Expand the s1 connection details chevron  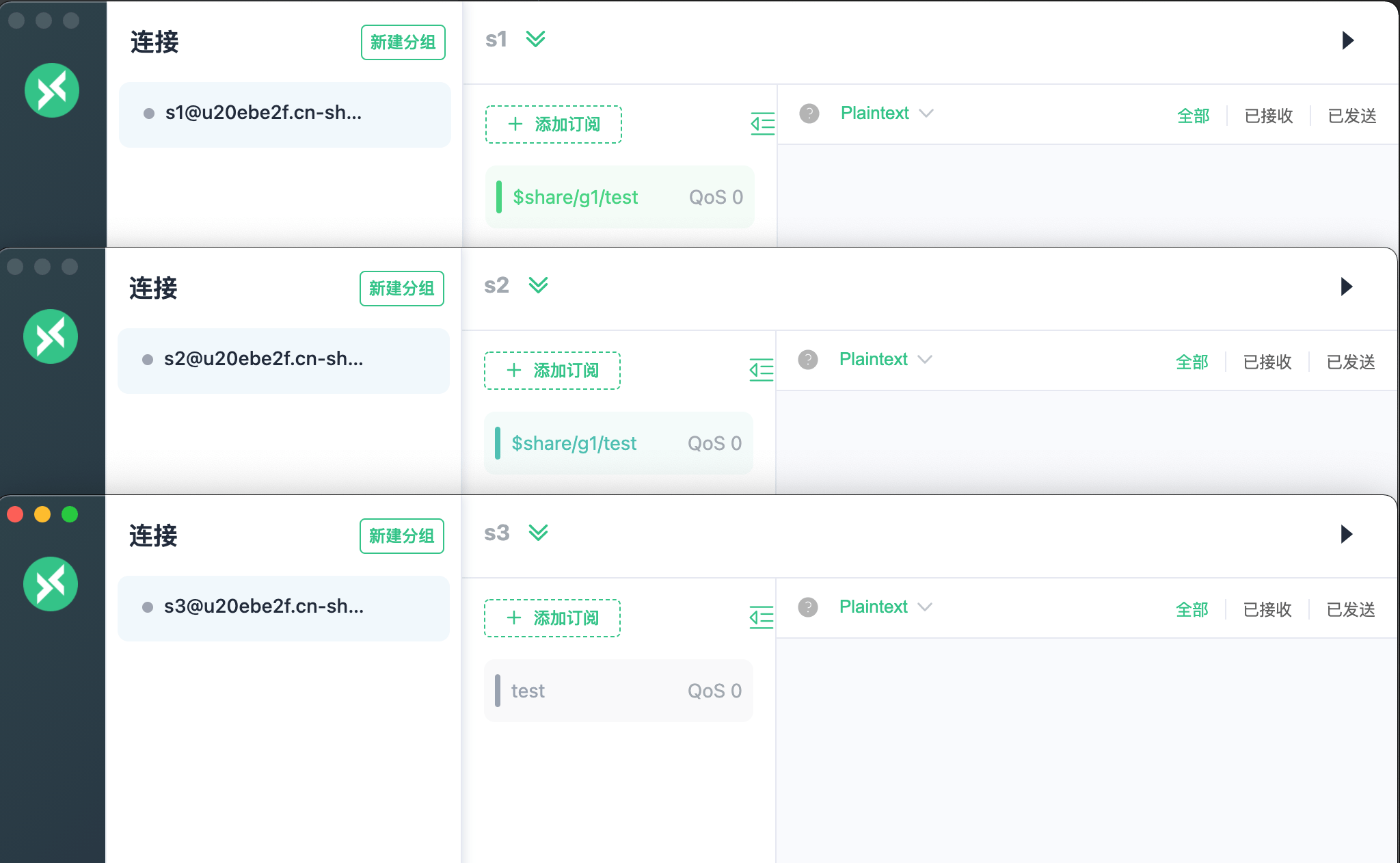[x=536, y=39]
